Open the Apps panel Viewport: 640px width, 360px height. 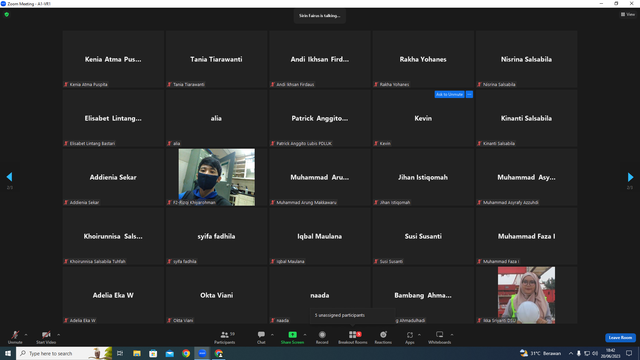click(409, 337)
